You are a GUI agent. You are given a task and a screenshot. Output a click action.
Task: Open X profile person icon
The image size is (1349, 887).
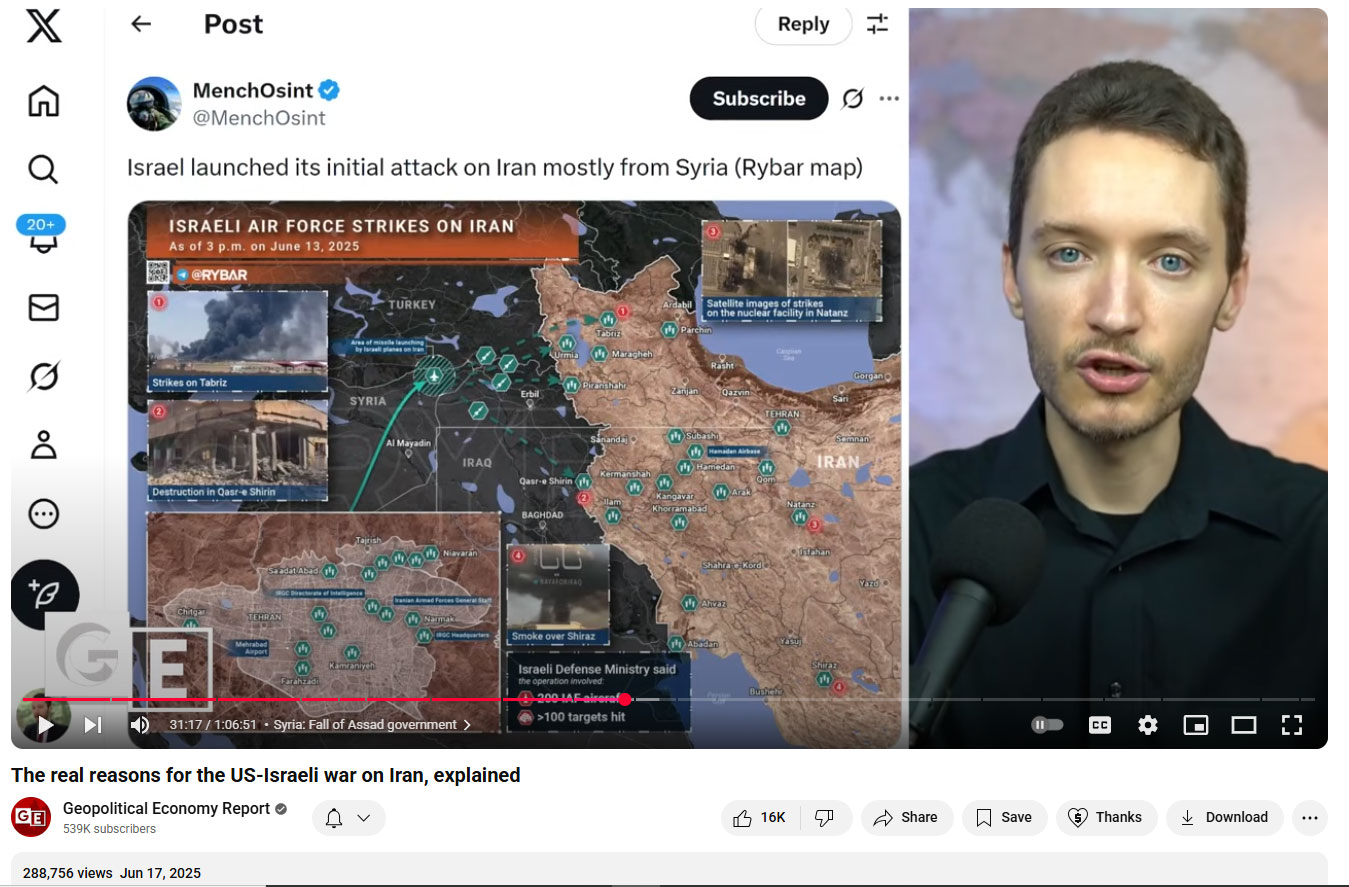(43, 444)
